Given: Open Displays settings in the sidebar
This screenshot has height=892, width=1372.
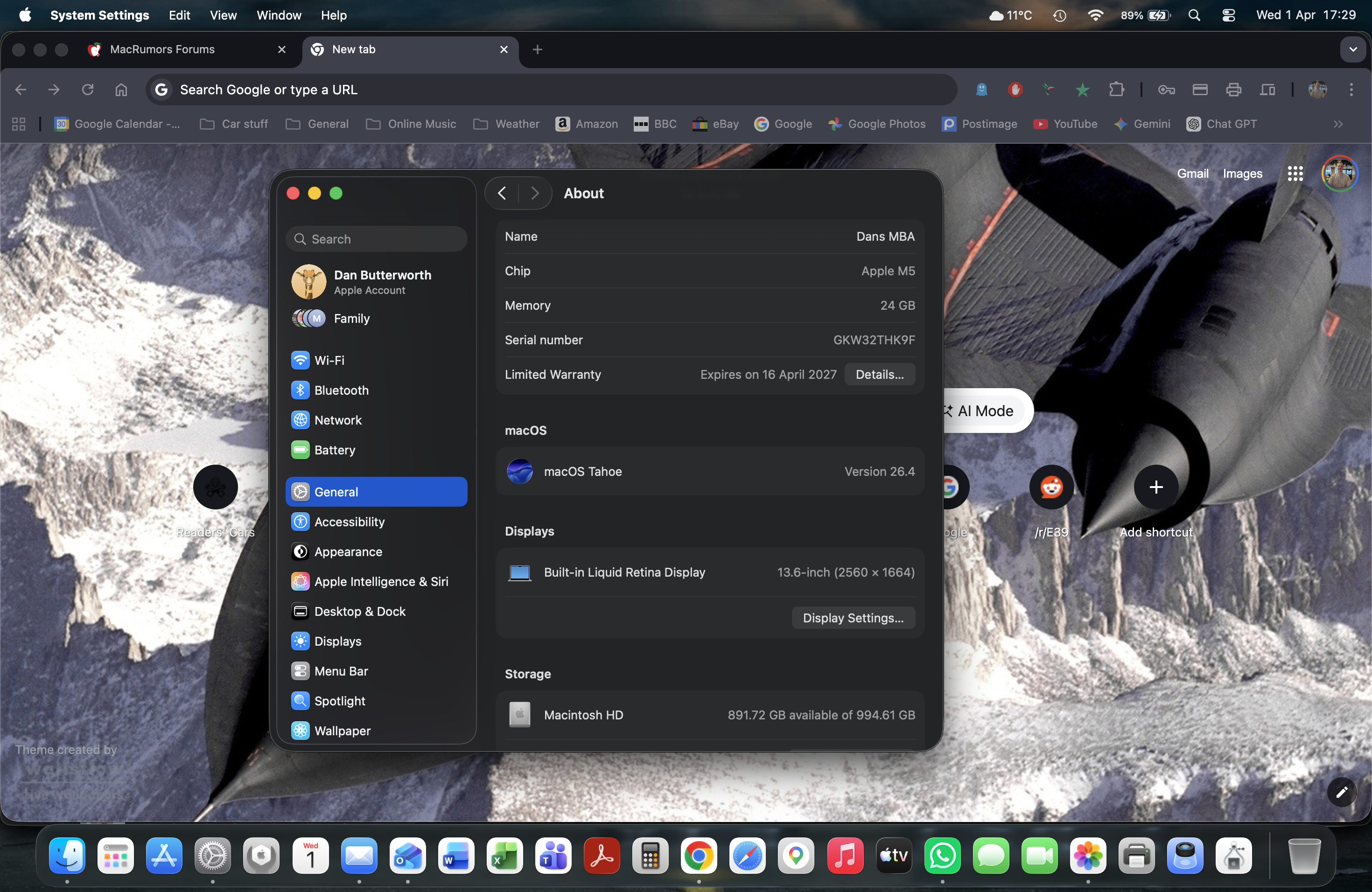Looking at the screenshot, I should tap(376, 641).
